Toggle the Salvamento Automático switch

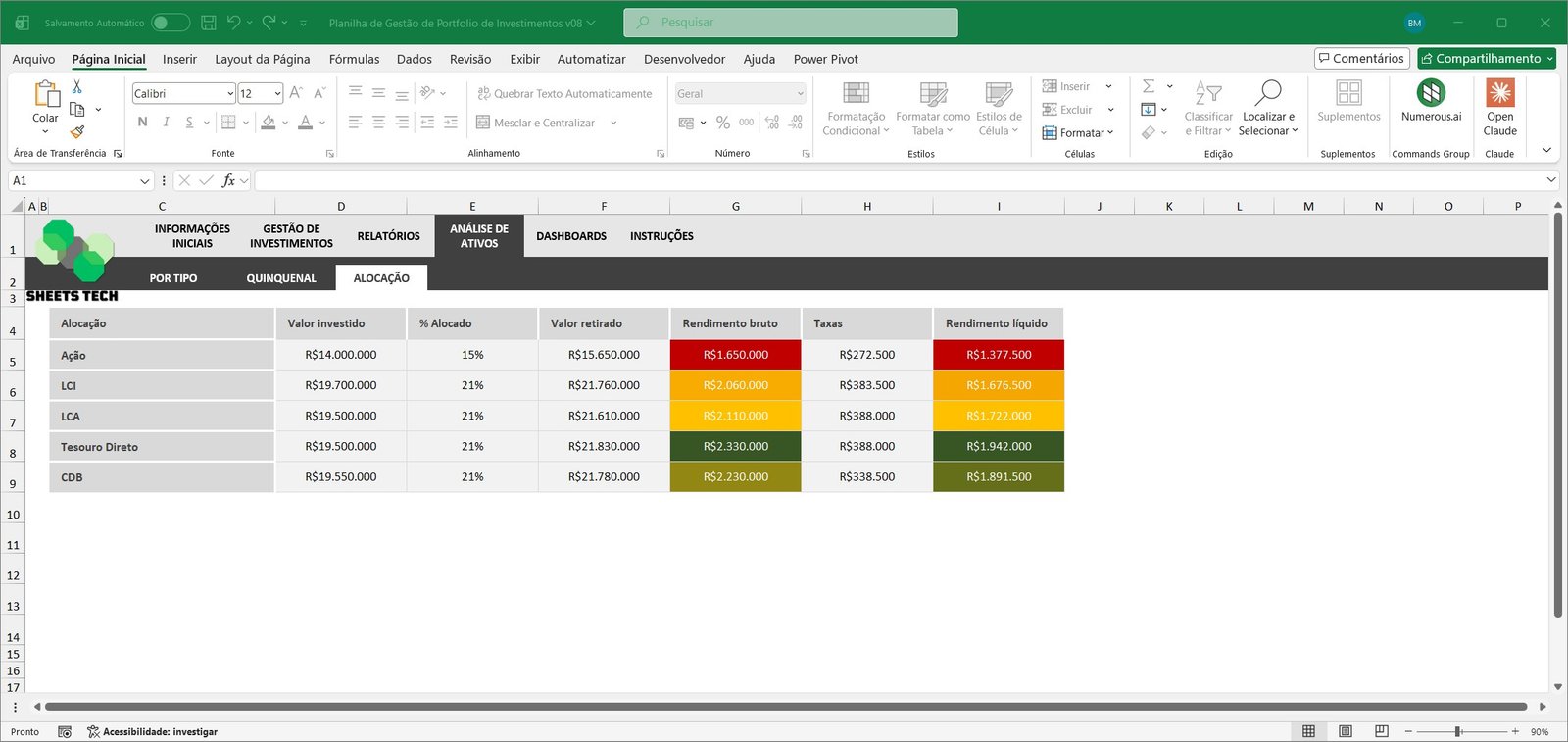[170, 23]
